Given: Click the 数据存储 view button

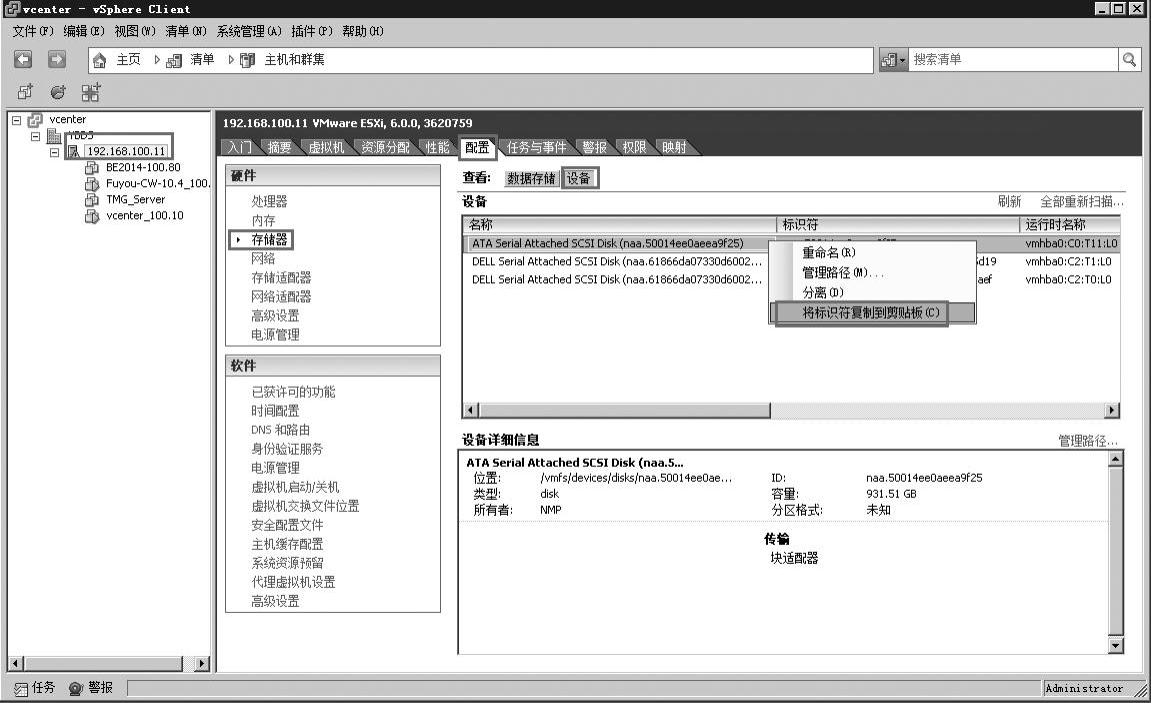Looking at the screenshot, I should click(531, 178).
